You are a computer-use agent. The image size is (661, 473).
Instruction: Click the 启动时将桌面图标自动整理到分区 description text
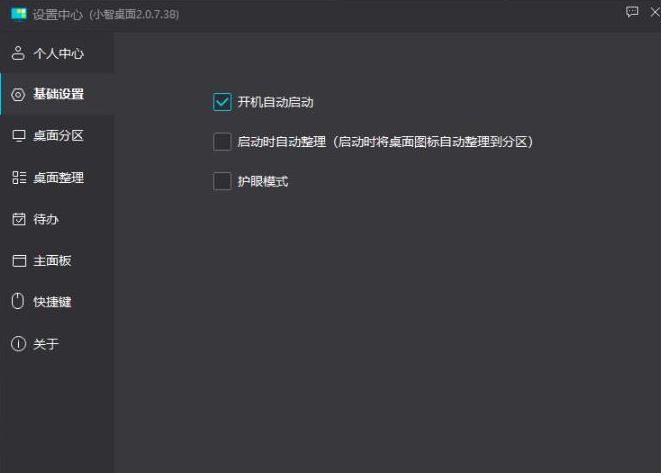point(433,142)
